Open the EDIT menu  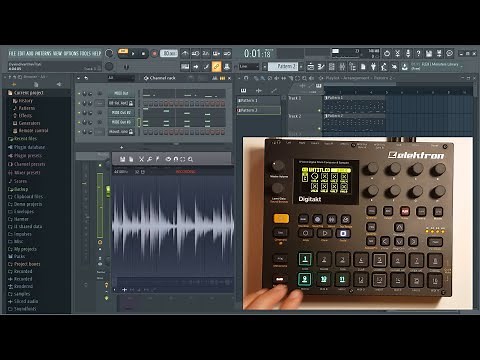[x=21, y=53]
